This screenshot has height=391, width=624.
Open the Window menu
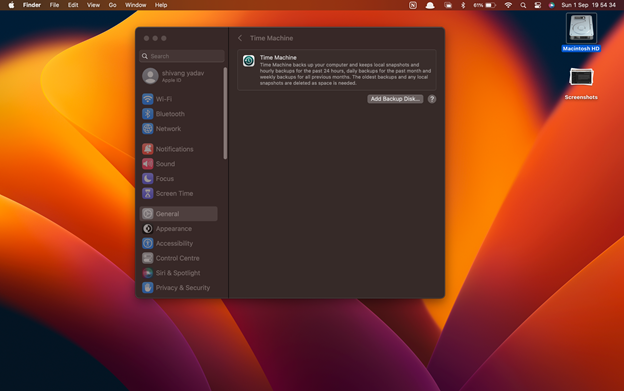pyautogui.click(x=135, y=5)
